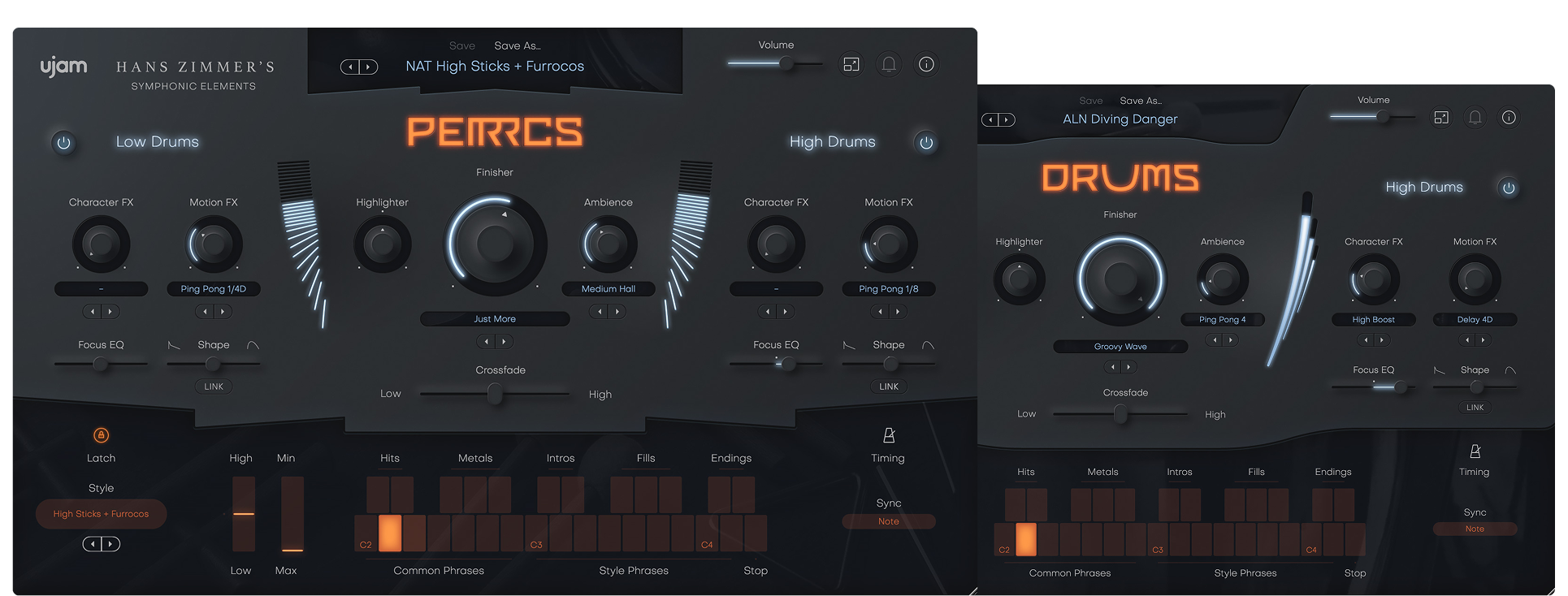1568x596 pixels.
Task: Toggle Low Drums power button in PERCS
Action: coord(63,143)
